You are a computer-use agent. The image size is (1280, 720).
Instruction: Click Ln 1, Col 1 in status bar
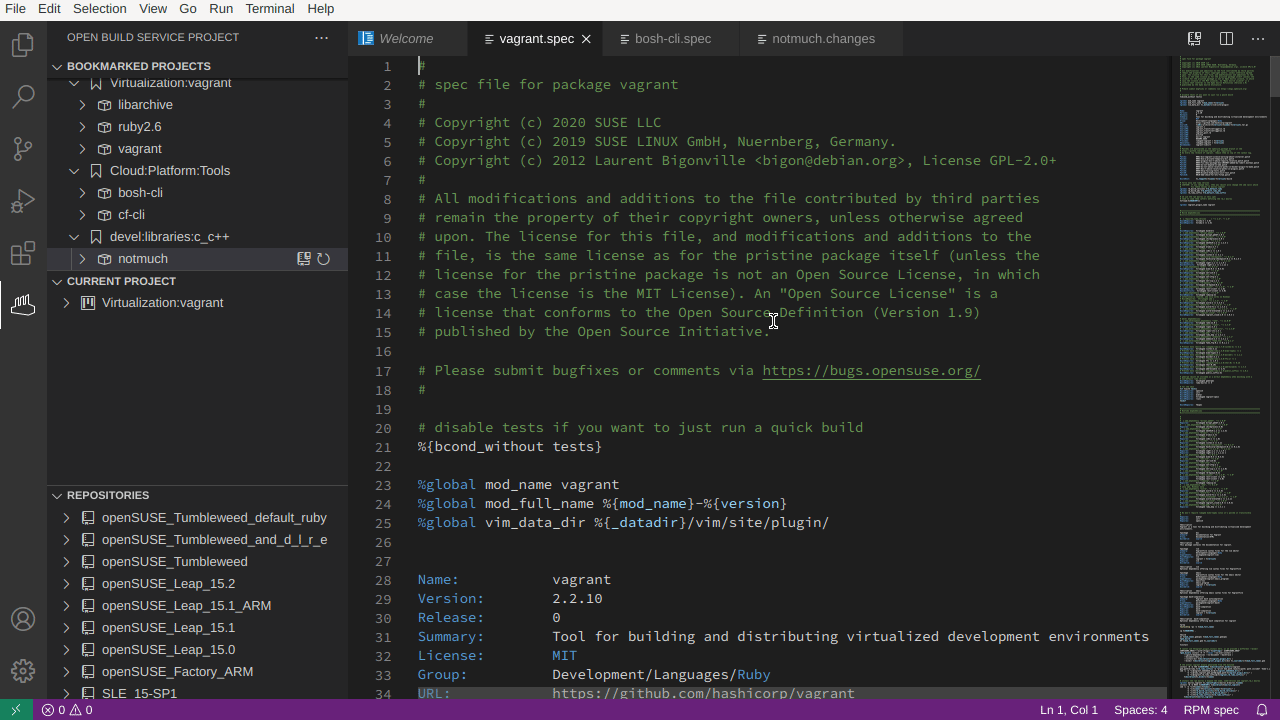1069,710
